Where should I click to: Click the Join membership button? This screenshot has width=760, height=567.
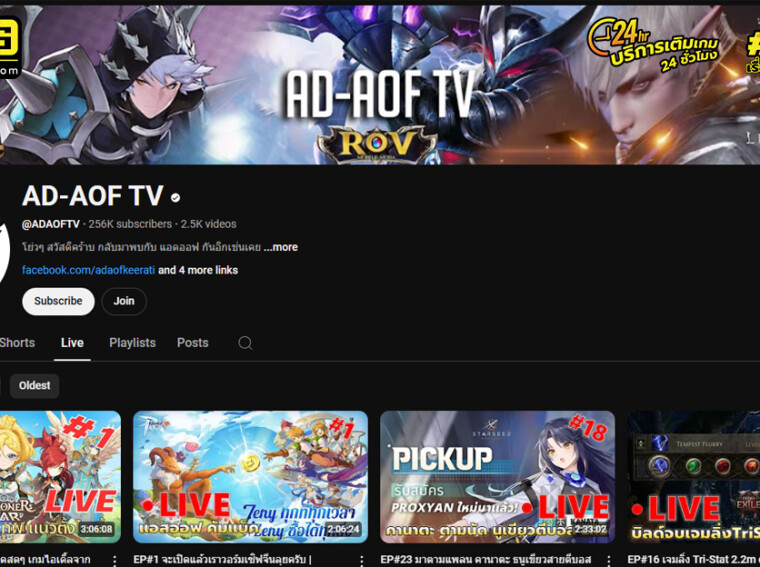click(124, 301)
